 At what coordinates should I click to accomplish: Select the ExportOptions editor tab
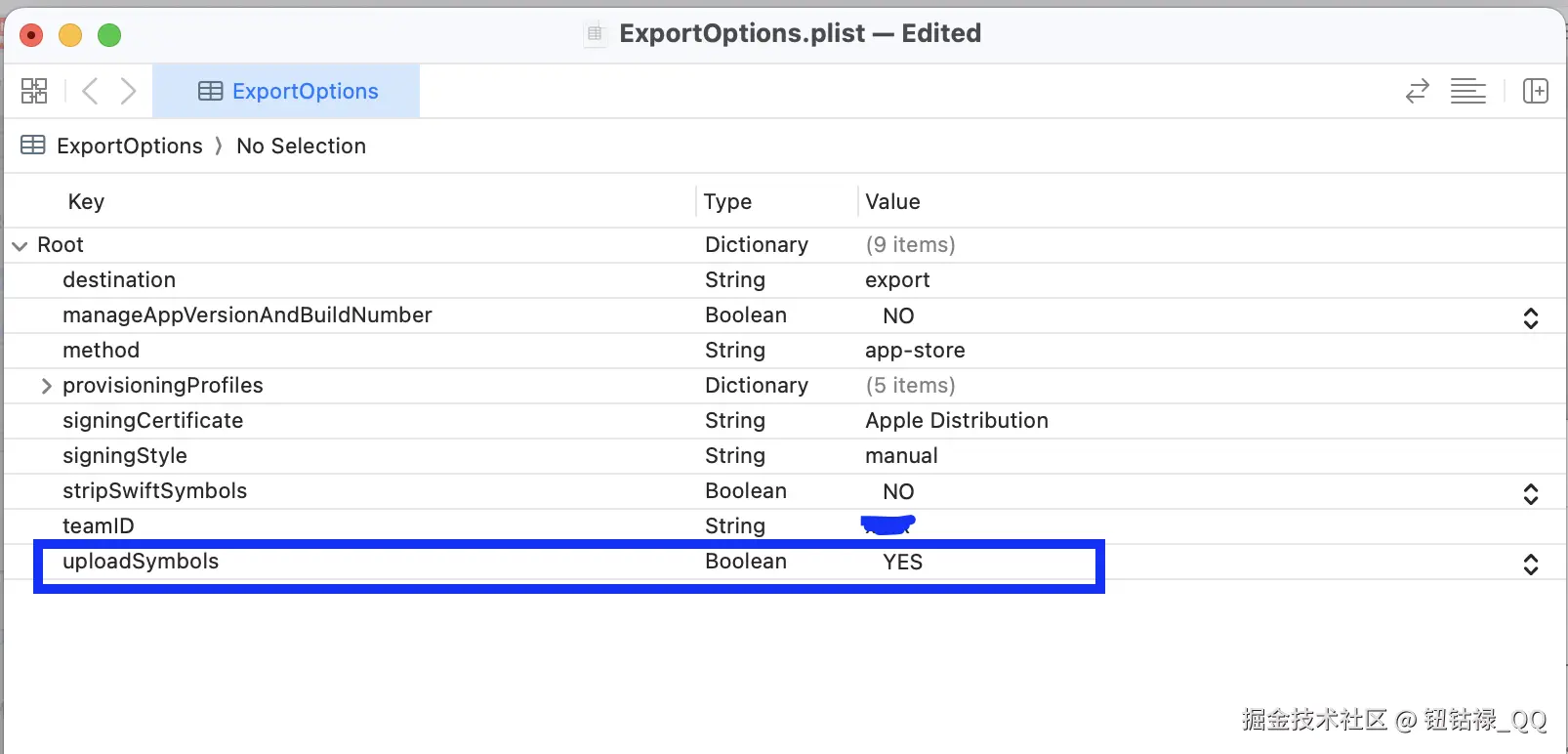pyautogui.click(x=288, y=91)
